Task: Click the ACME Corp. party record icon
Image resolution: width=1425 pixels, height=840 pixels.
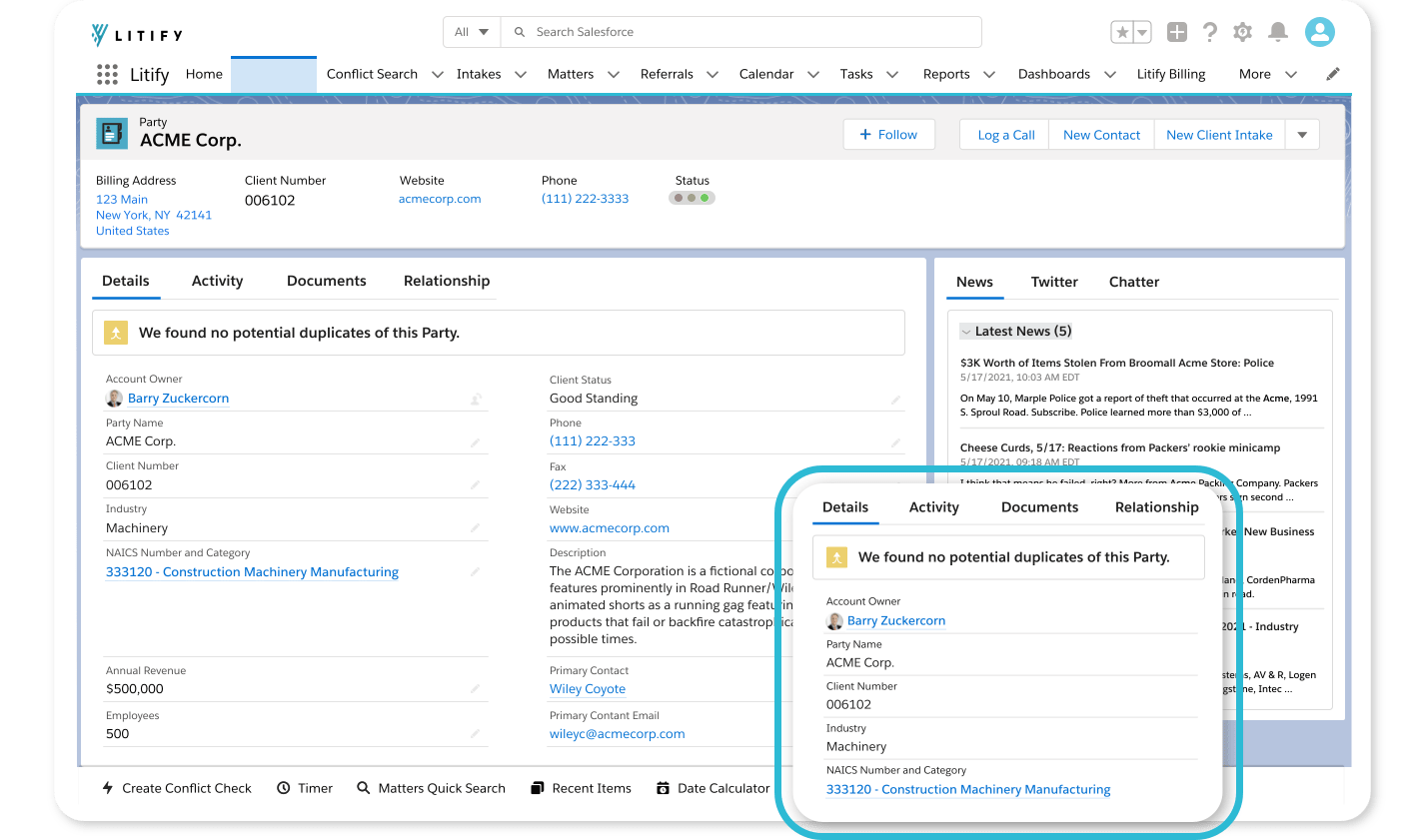Action: coord(112,134)
